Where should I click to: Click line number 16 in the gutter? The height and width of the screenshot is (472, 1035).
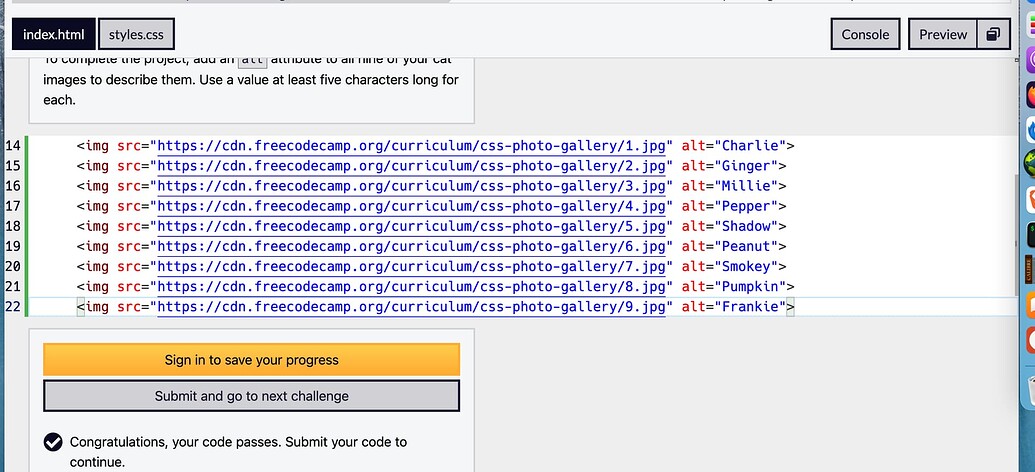(x=13, y=186)
